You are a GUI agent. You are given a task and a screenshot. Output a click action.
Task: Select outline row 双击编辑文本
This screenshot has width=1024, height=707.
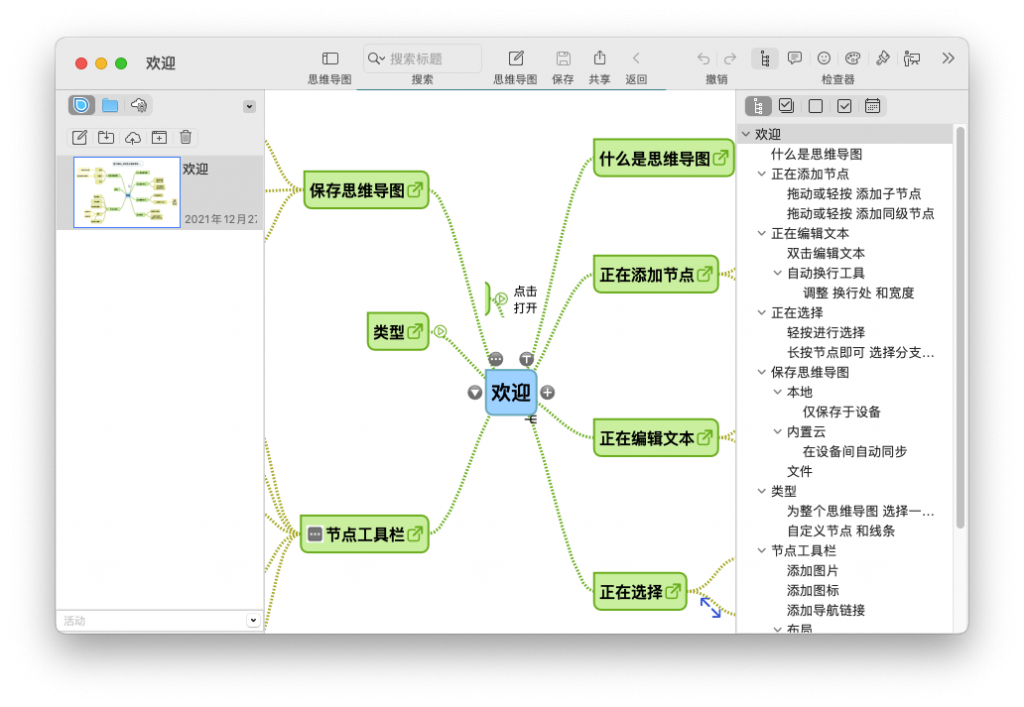(826, 253)
